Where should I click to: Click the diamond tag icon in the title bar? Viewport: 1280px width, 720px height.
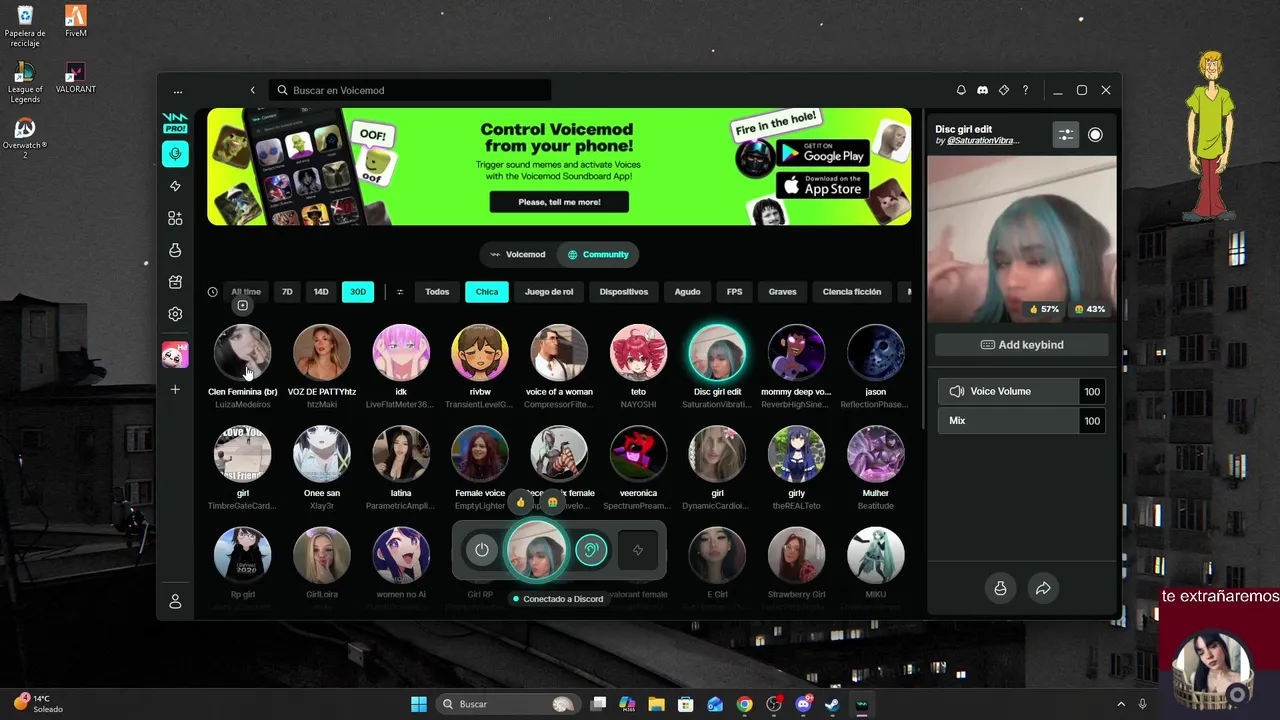pyautogui.click(x=1004, y=90)
